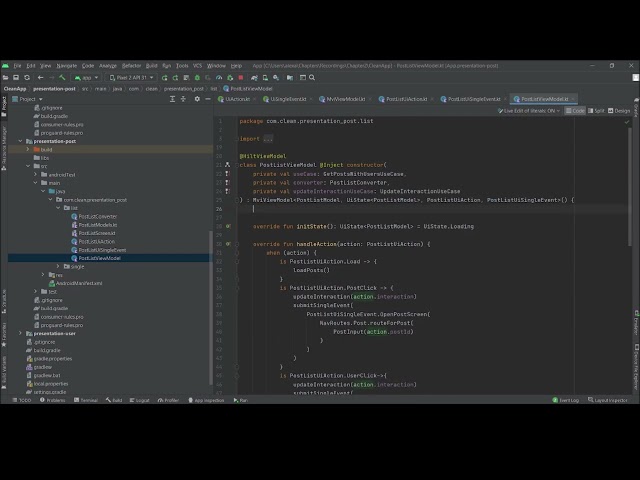This screenshot has height=480, width=640.
Task: Hide the Project panel with minus icon
Action: click(208, 99)
